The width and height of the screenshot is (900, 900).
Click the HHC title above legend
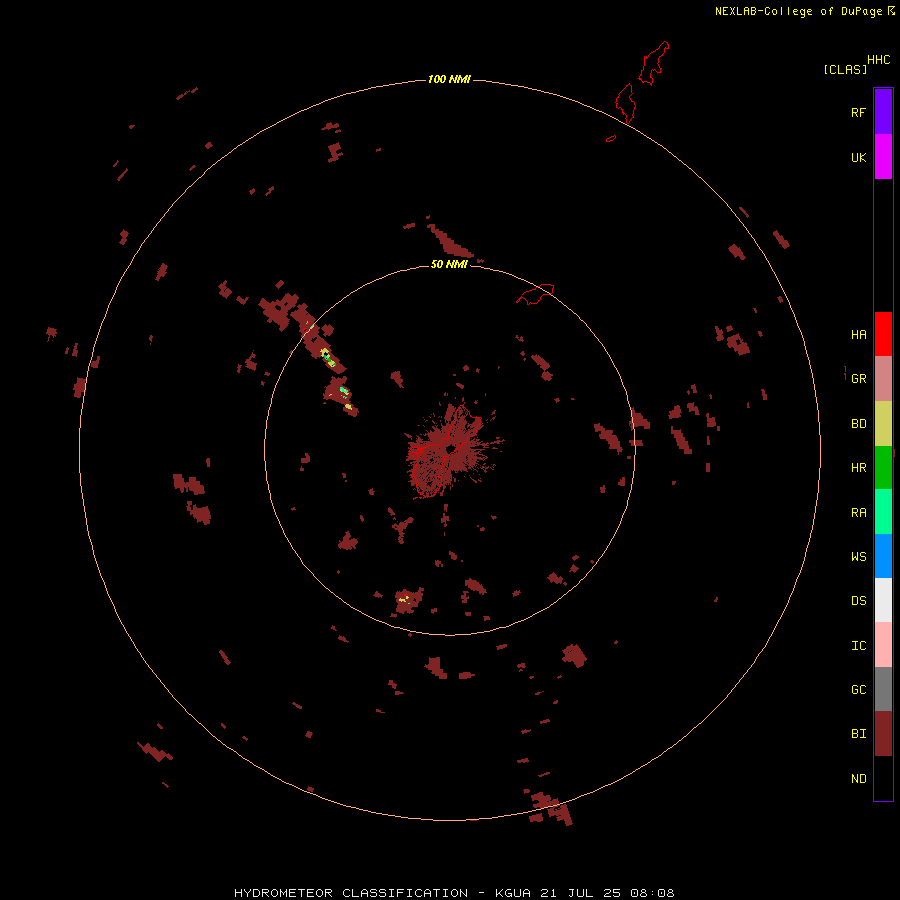[x=879, y=60]
